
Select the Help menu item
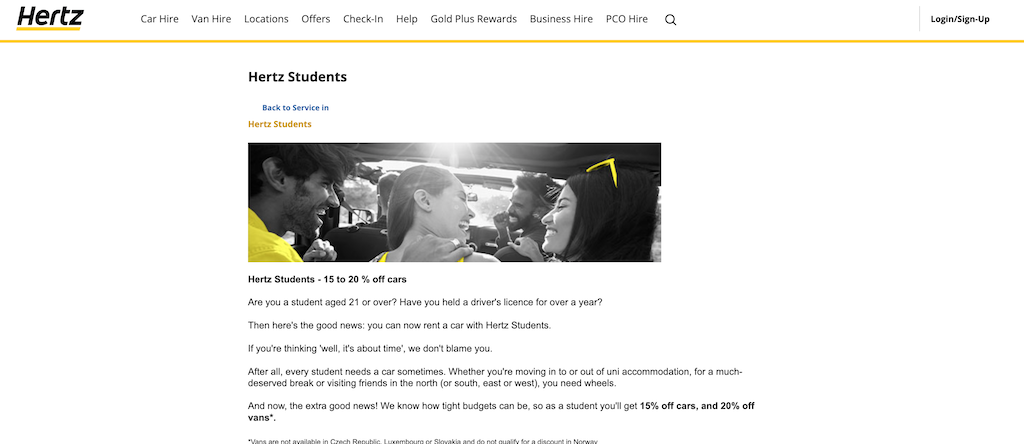click(407, 19)
